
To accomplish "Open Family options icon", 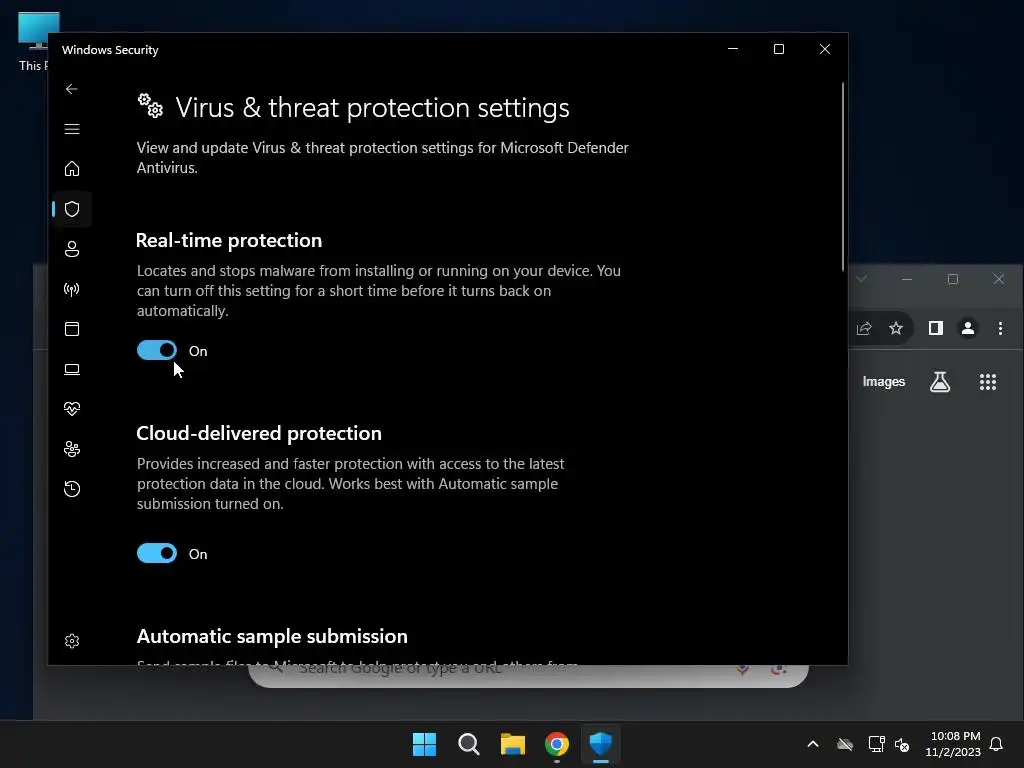I will pyautogui.click(x=72, y=449).
